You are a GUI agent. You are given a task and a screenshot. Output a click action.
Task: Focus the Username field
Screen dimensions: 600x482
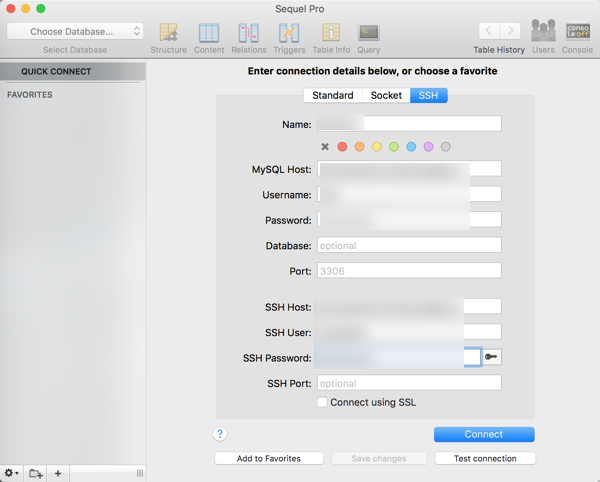(409, 194)
